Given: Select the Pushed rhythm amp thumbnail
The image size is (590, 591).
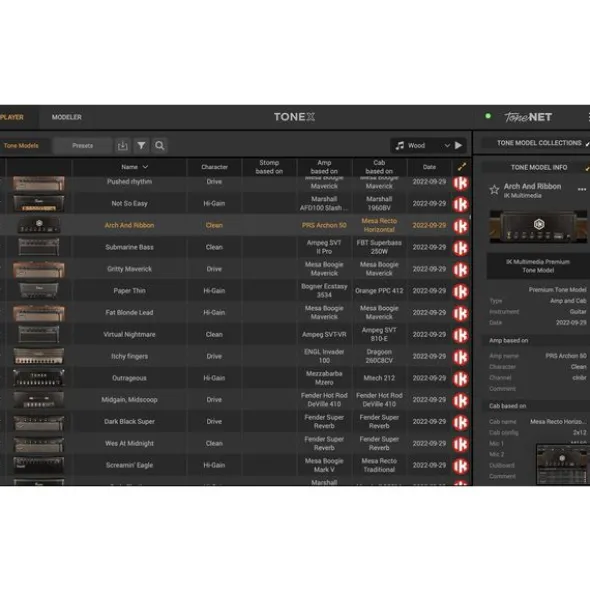Looking at the screenshot, I should [39, 183].
